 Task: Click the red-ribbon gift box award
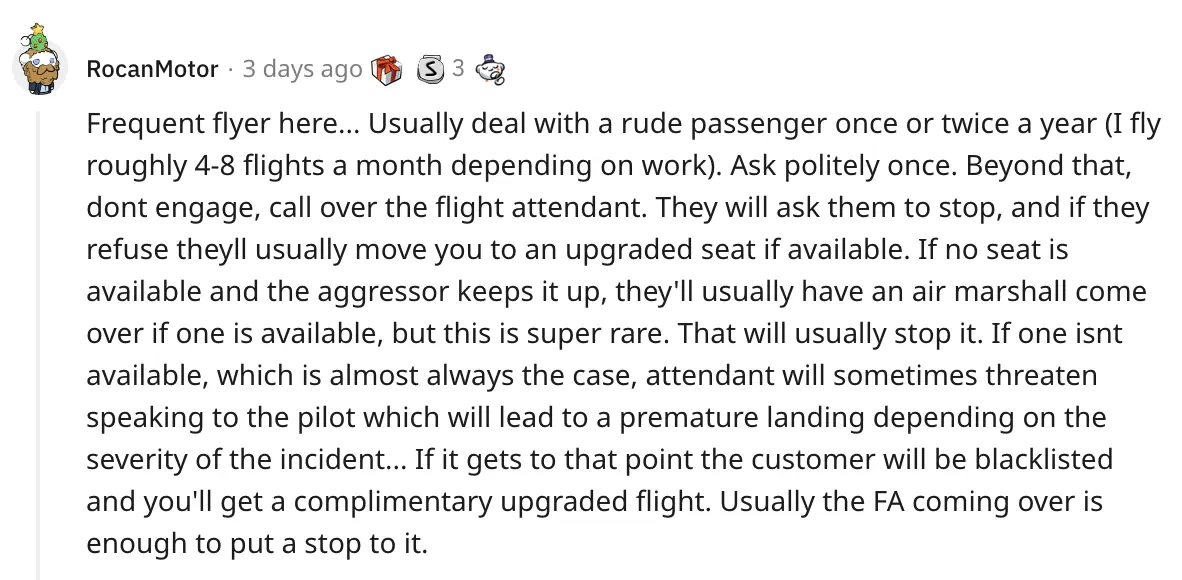(x=386, y=69)
